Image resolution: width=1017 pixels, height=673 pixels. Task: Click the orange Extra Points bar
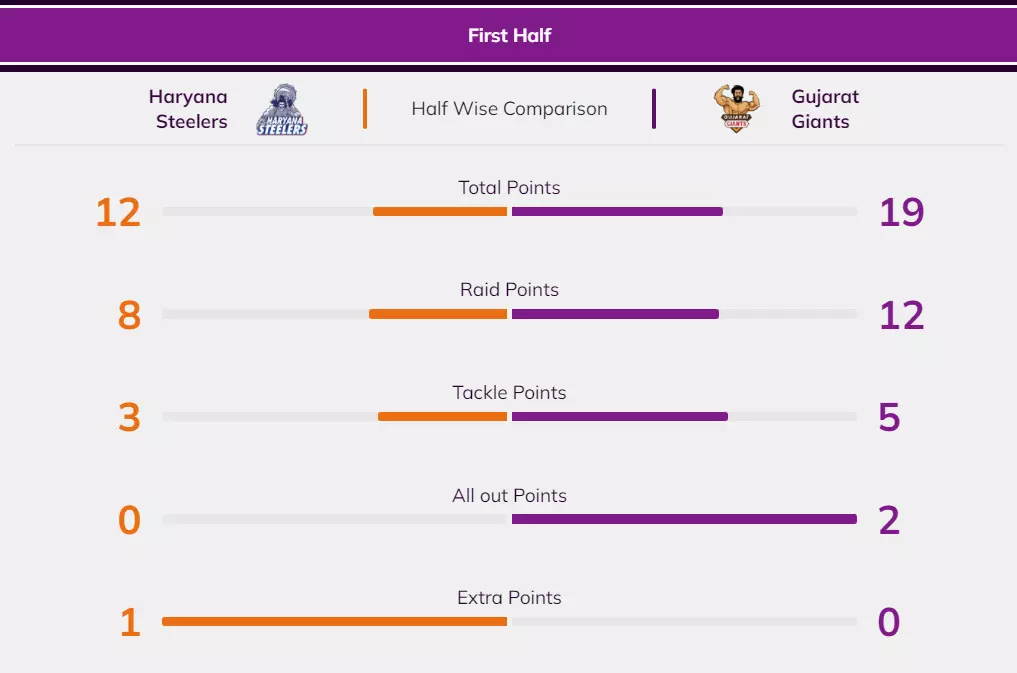coord(334,621)
